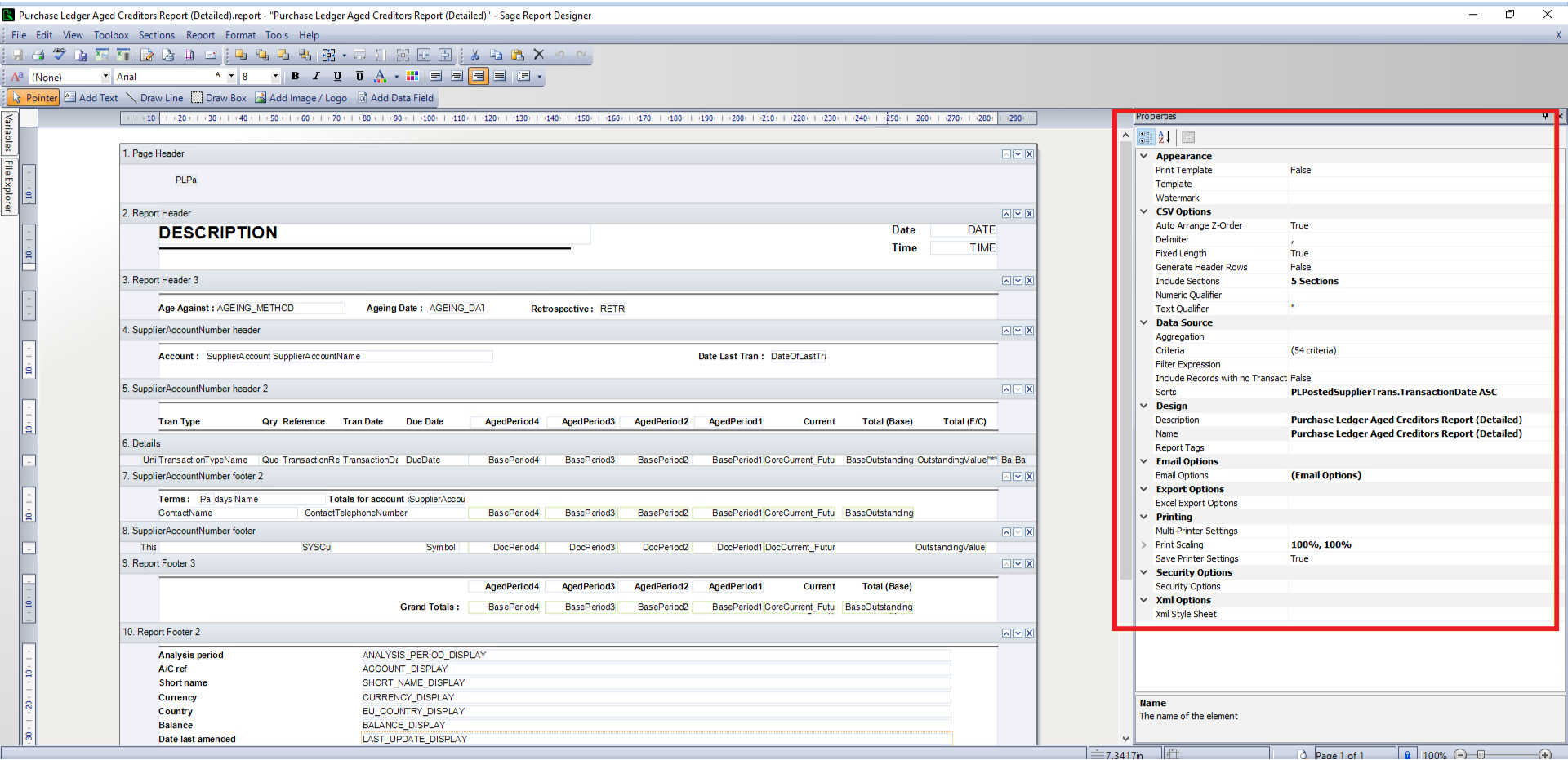Viewport: 1568px width, 760px height.
Task: Click the Bring to Front icon
Action: 241,56
